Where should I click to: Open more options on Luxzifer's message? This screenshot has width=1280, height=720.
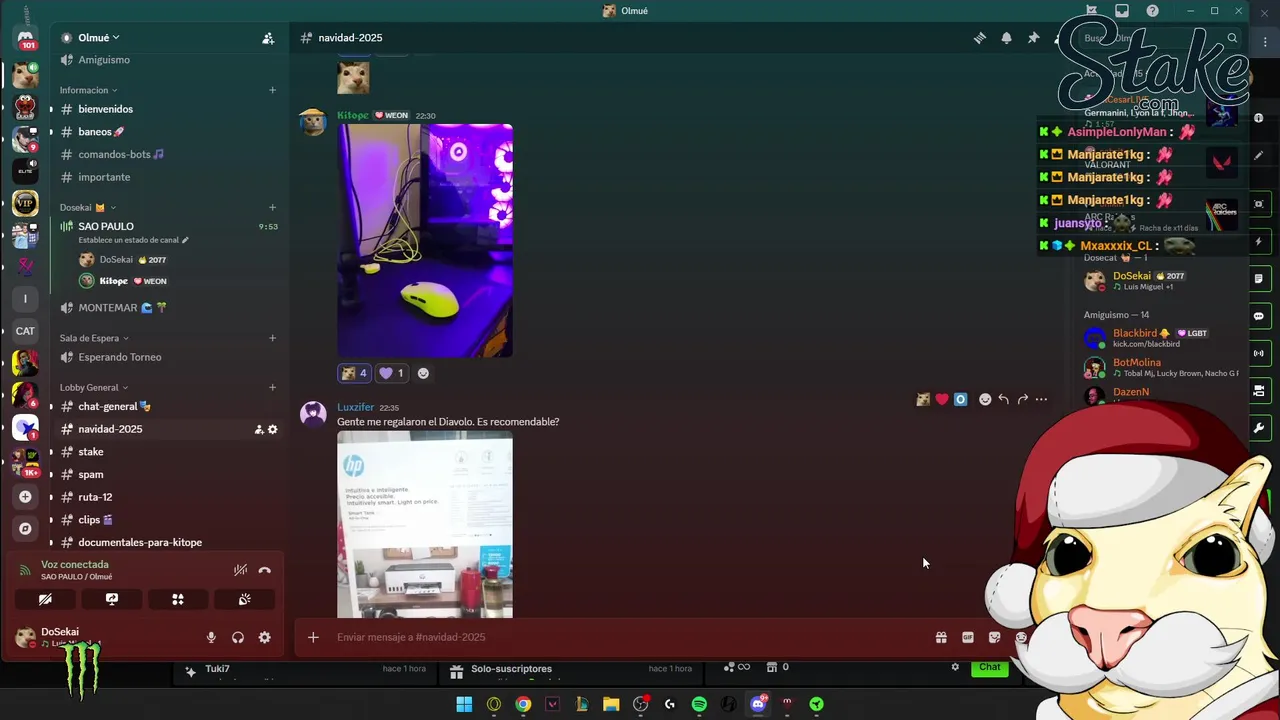click(1041, 399)
